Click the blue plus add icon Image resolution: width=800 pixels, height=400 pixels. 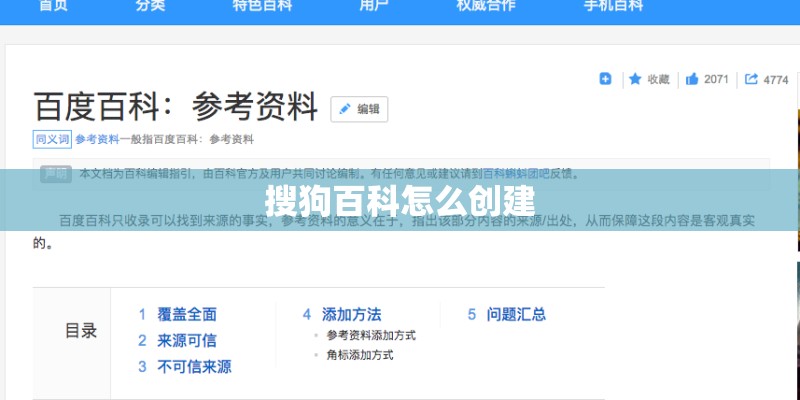tap(605, 79)
